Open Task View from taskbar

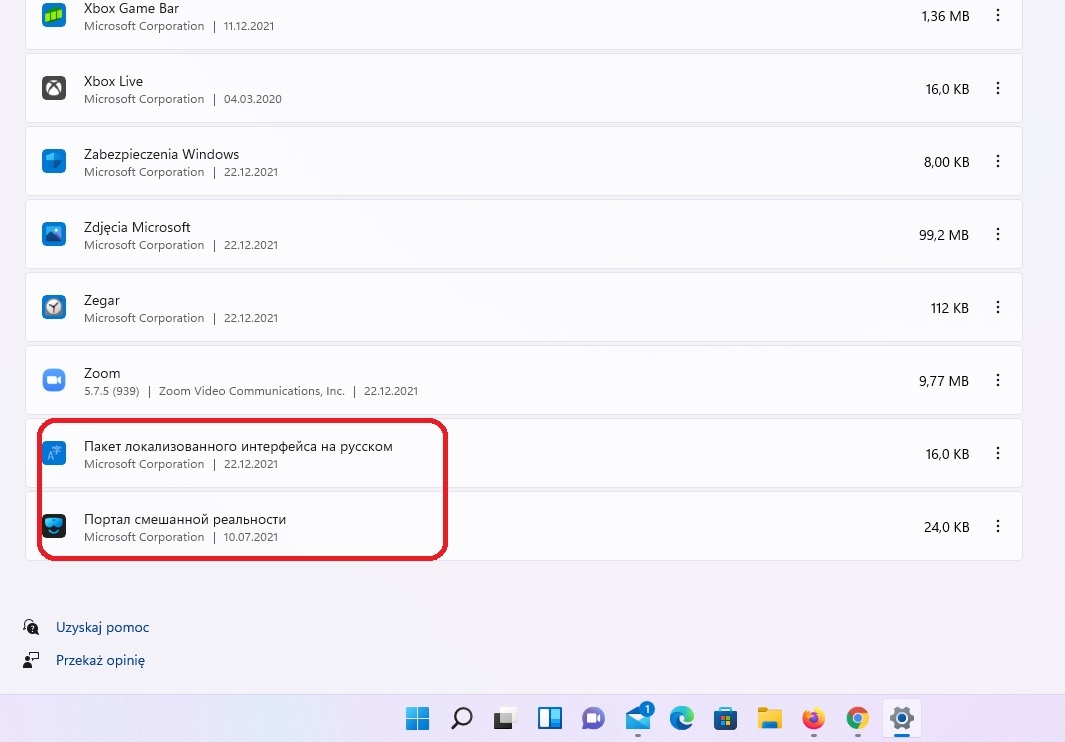[505, 718]
